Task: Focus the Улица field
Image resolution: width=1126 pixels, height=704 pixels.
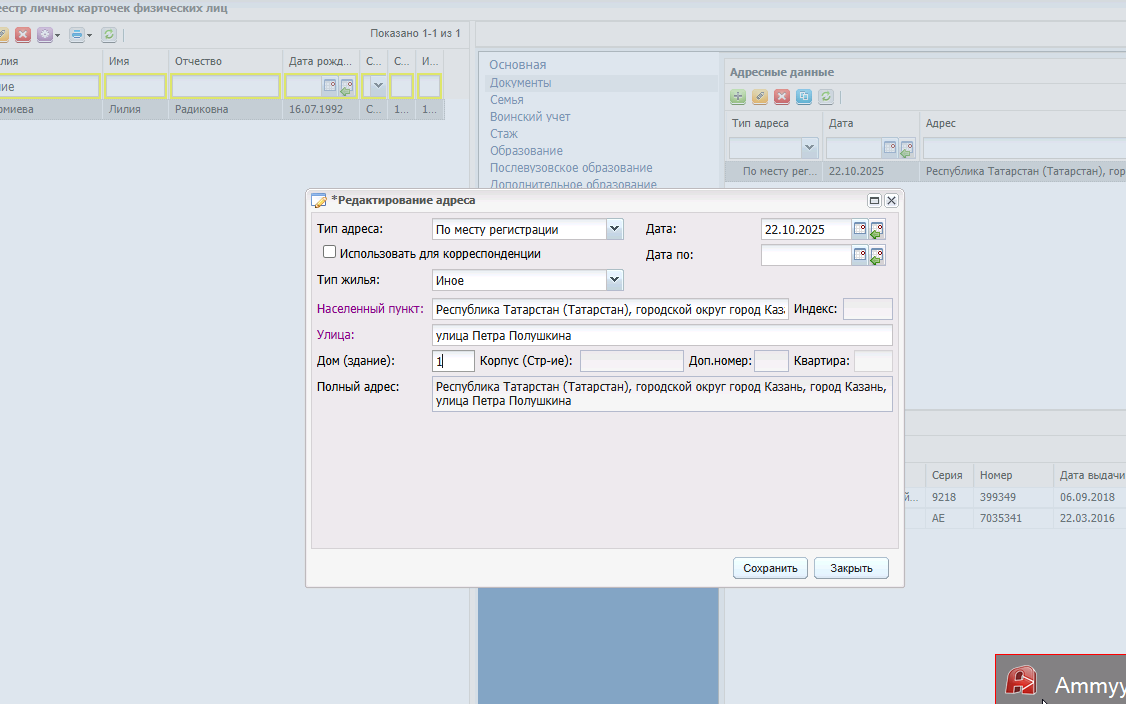Action: pos(662,335)
